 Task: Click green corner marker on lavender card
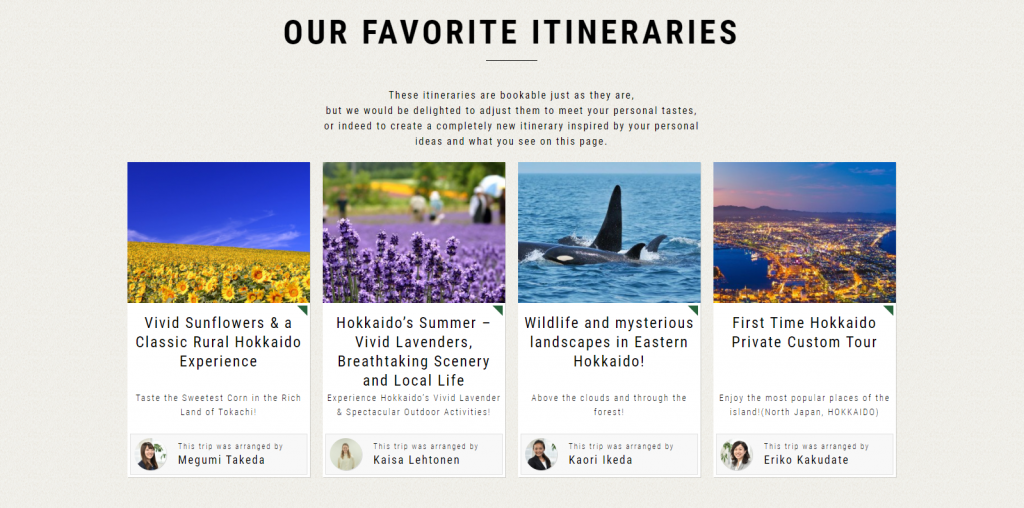click(x=499, y=309)
